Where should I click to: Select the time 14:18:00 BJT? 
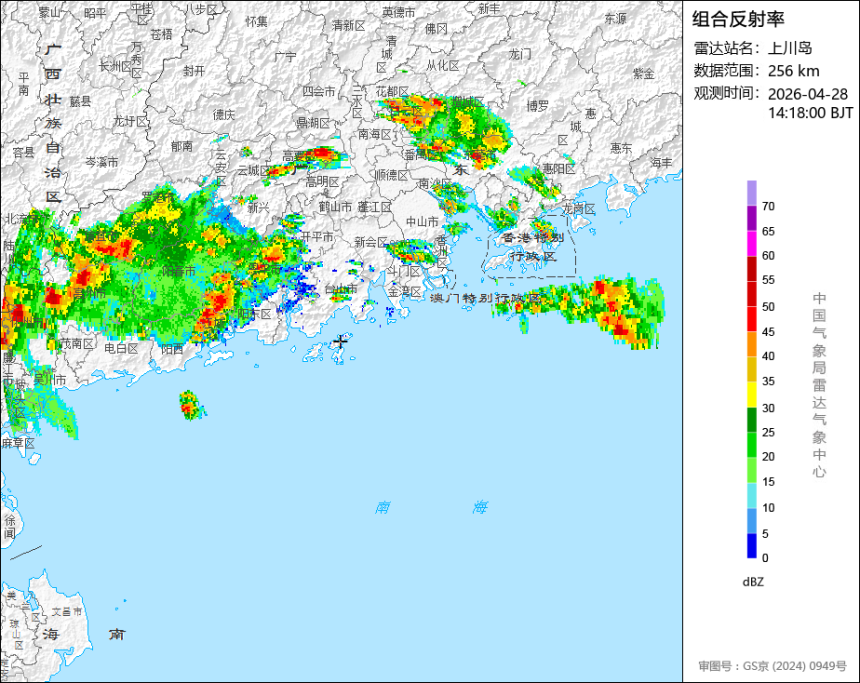(x=811, y=113)
